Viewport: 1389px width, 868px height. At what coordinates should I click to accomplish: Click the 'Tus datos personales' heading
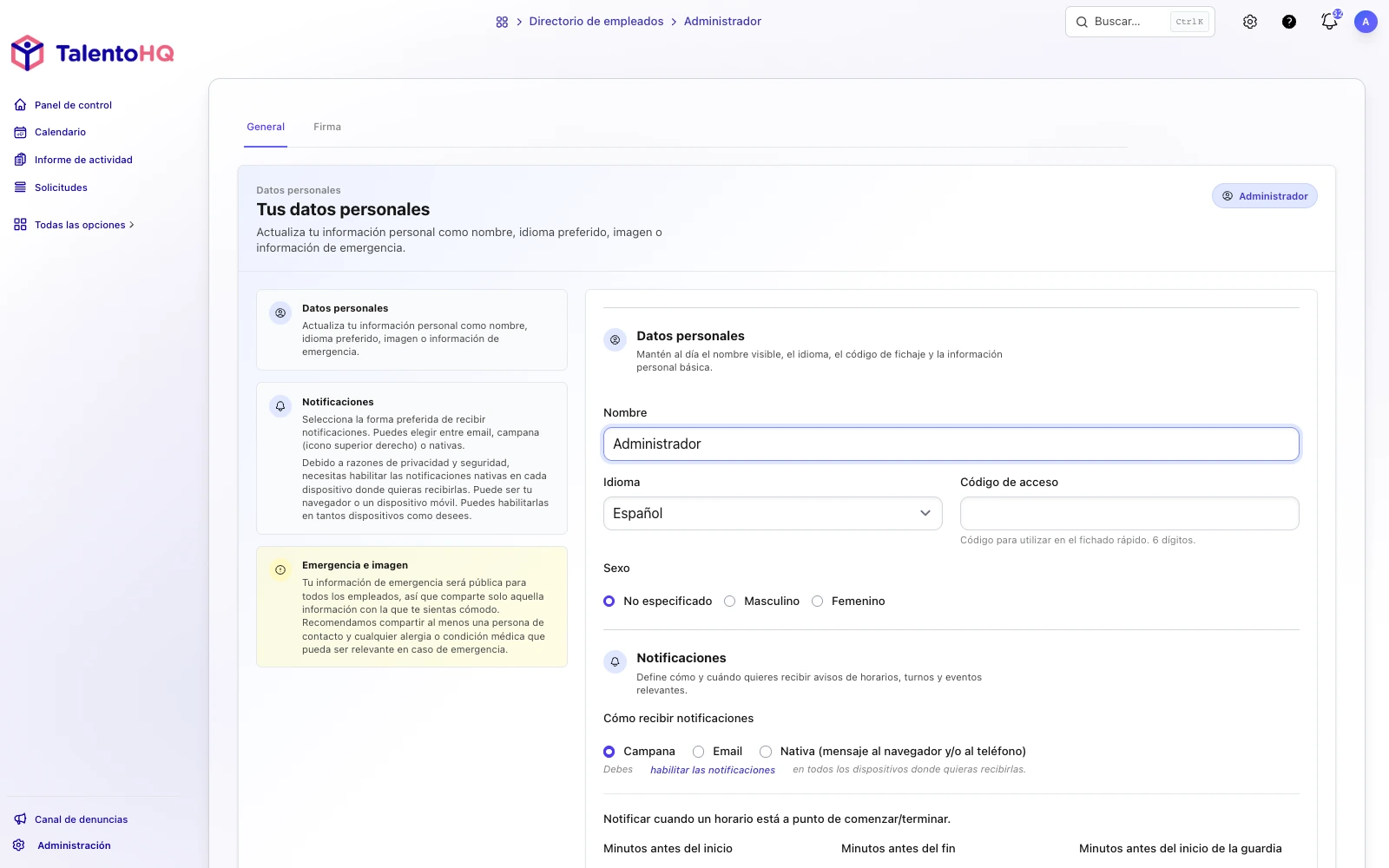tap(343, 209)
